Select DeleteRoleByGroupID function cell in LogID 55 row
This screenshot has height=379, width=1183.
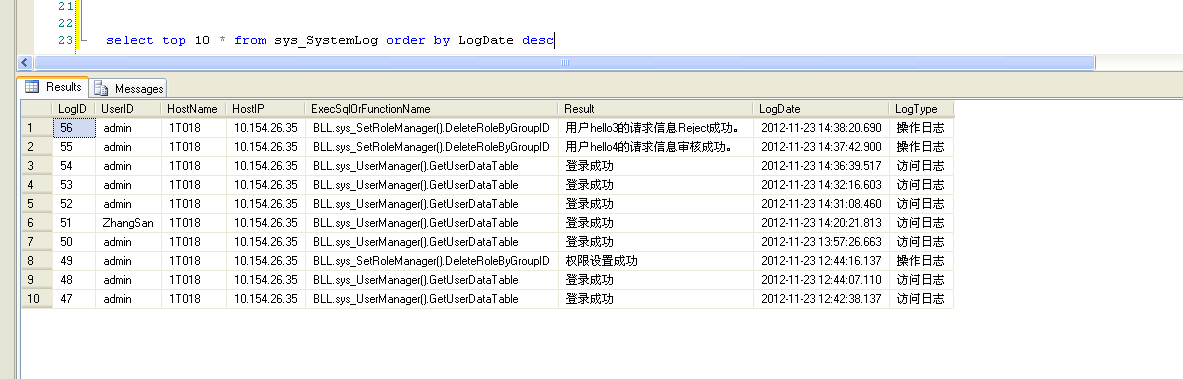(432, 146)
